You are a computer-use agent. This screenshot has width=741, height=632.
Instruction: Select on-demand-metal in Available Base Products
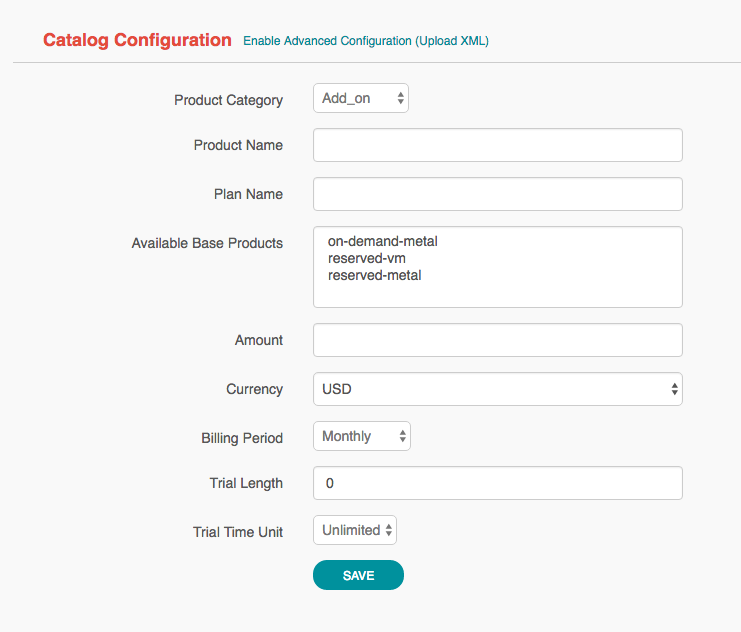[383, 241]
